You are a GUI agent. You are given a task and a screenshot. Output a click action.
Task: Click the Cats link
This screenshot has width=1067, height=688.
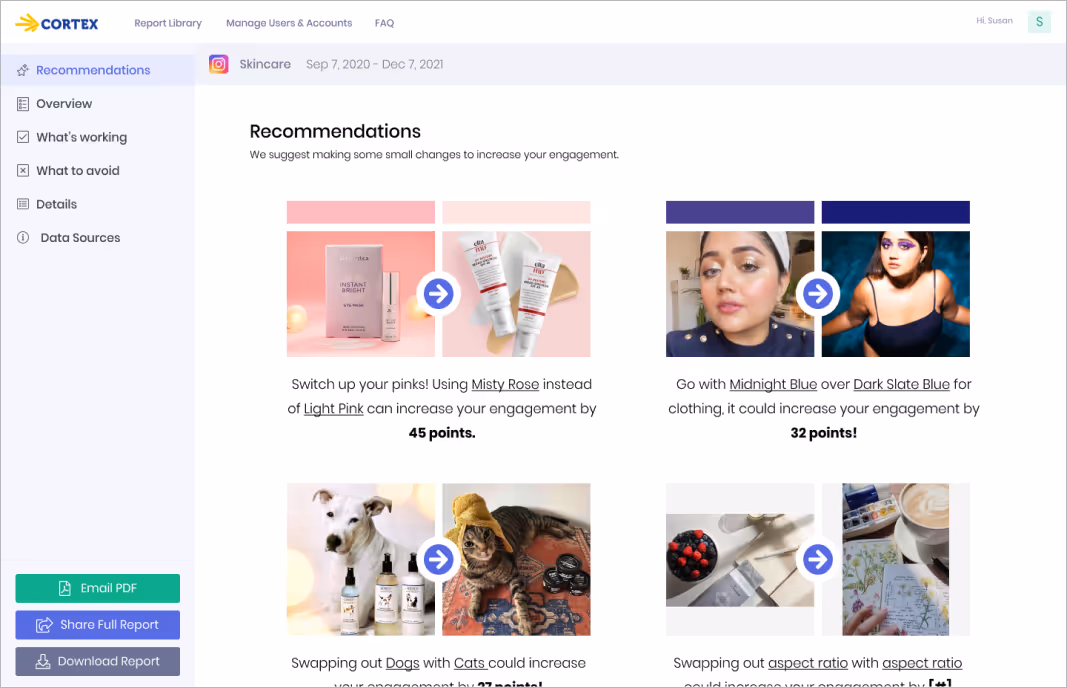point(470,664)
